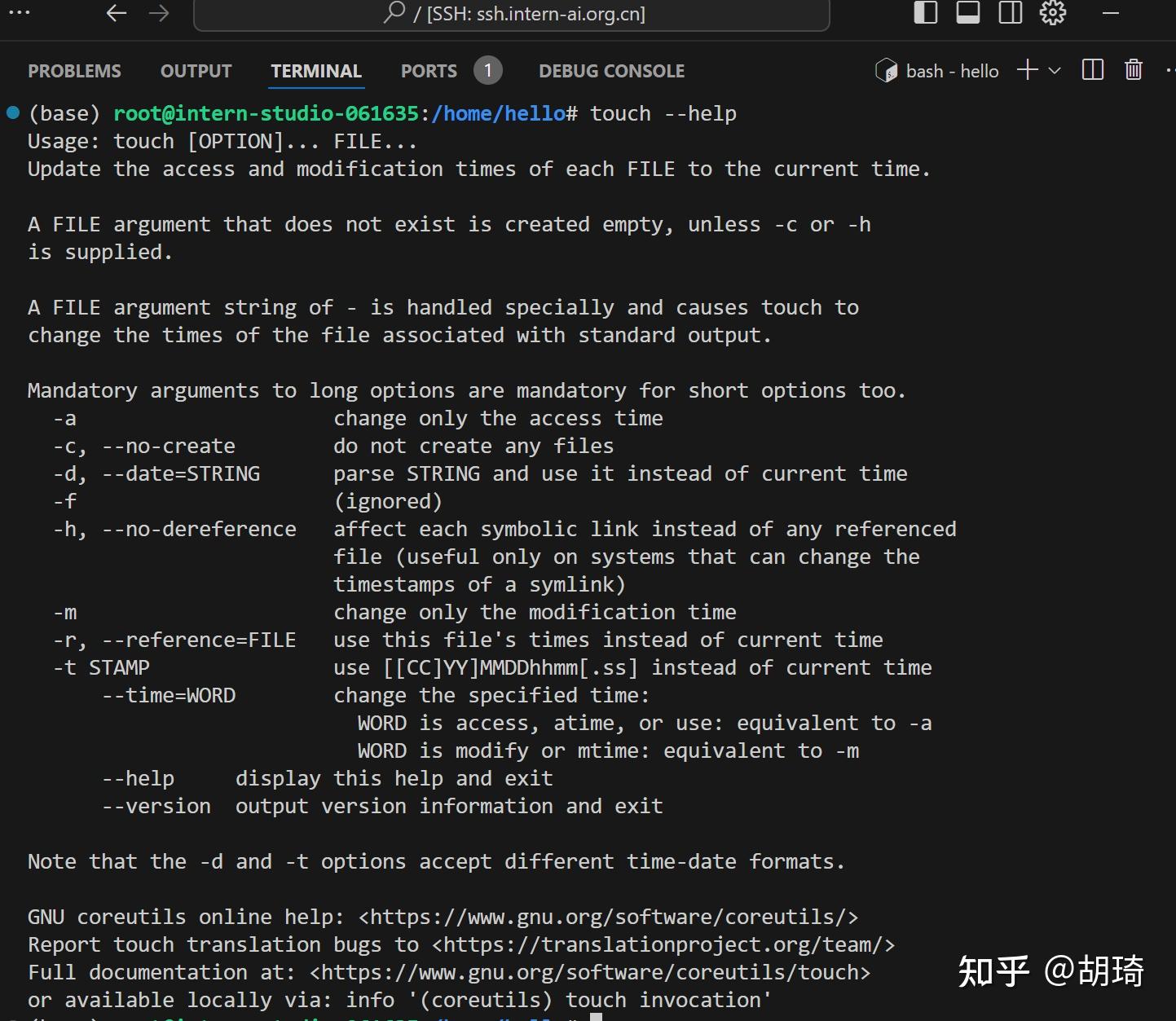1176x1021 pixels.
Task: Click the SSH command center search box
Action: (x=512, y=14)
